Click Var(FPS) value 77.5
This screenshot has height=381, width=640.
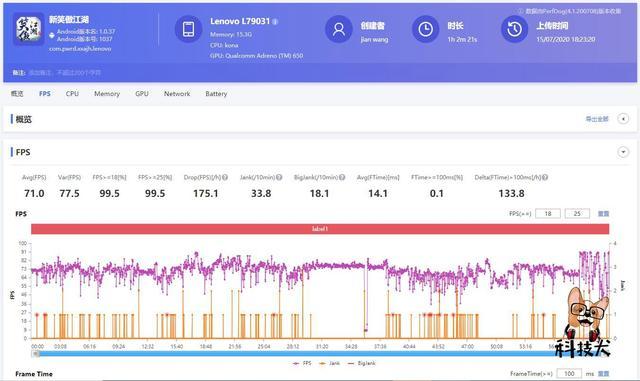(x=69, y=194)
